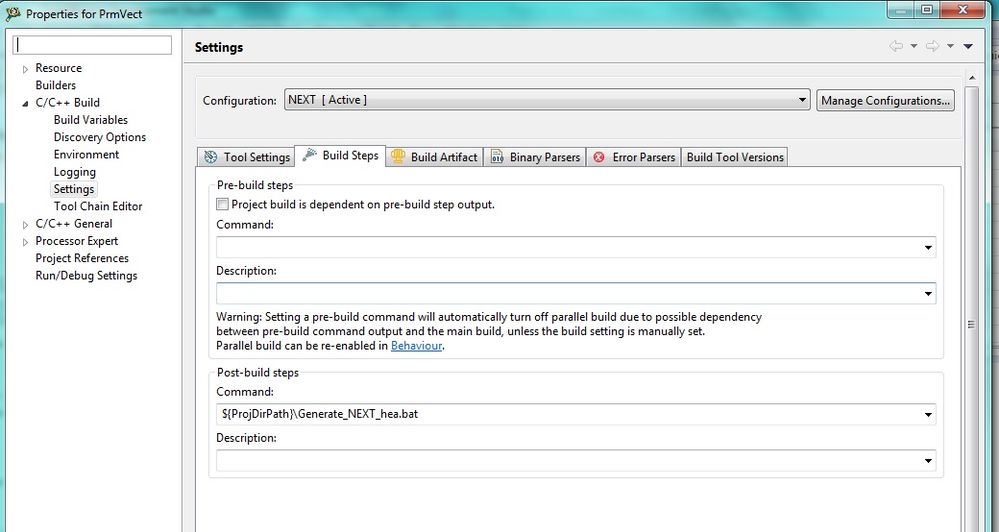Open the view menu triangle in Settings header
The height and width of the screenshot is (532, 999).
click(968, 47)
